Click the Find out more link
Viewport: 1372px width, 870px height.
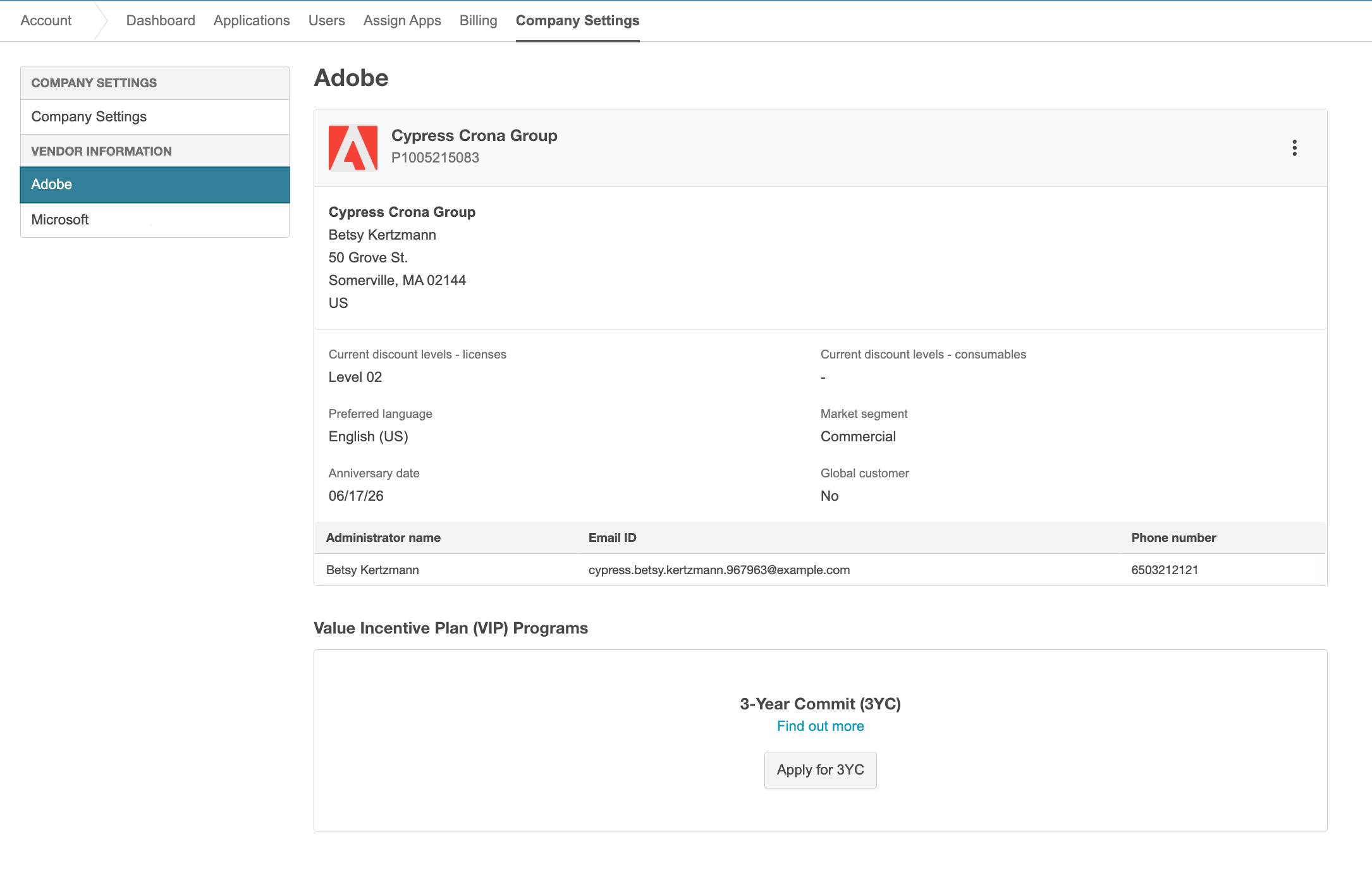821,726
